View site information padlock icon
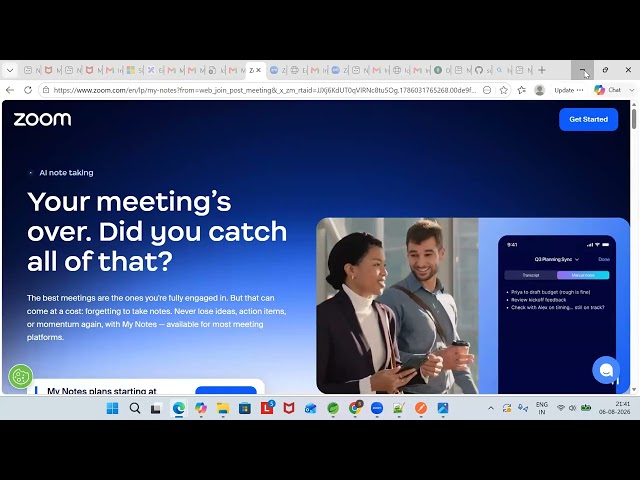The width and height of the screenshot is (640, 480). (46, 90)
